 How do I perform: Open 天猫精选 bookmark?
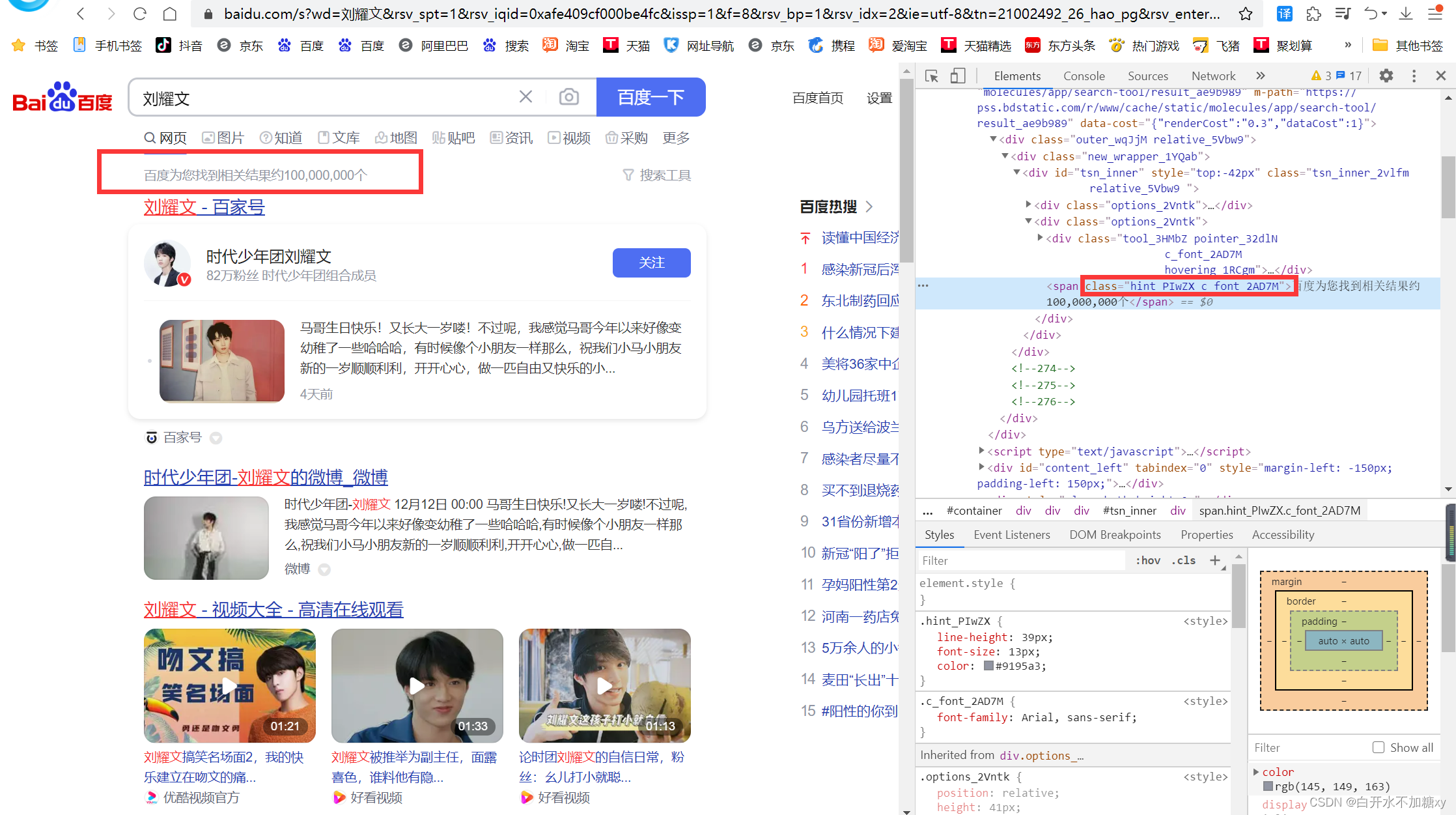(976, 46)
